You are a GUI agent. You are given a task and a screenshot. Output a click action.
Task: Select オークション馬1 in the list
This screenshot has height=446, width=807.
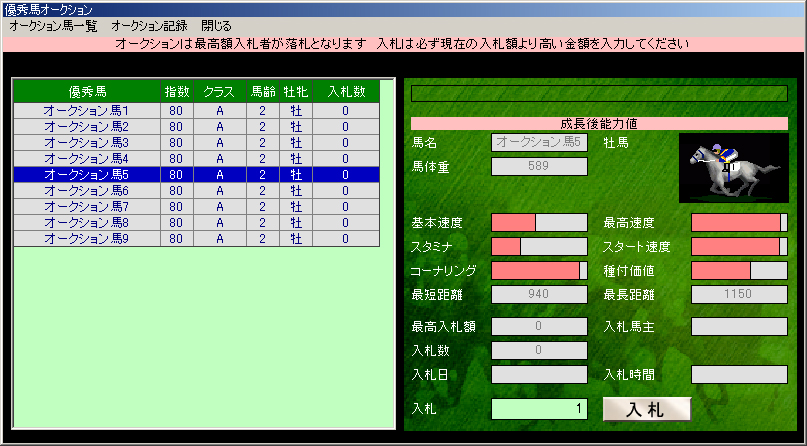[86, 111]
